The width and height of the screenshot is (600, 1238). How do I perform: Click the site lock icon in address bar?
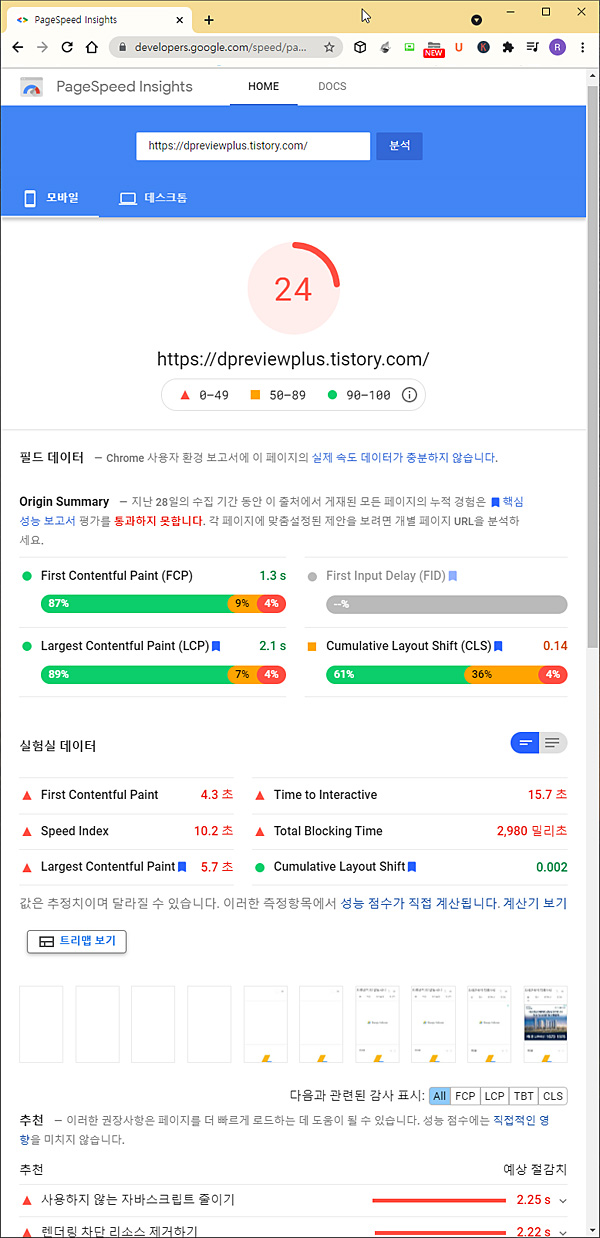[121, 47]
